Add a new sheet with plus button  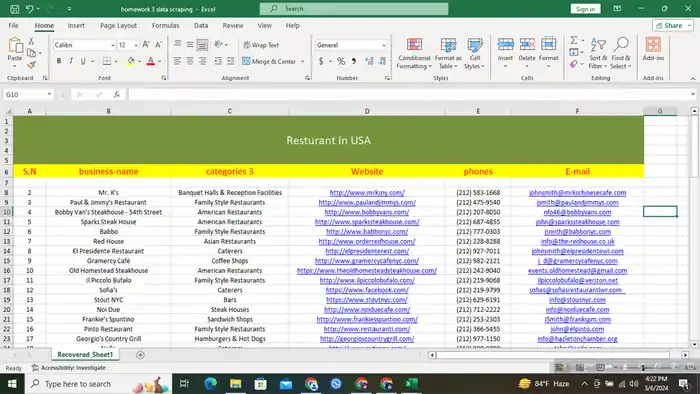point(140,355)
